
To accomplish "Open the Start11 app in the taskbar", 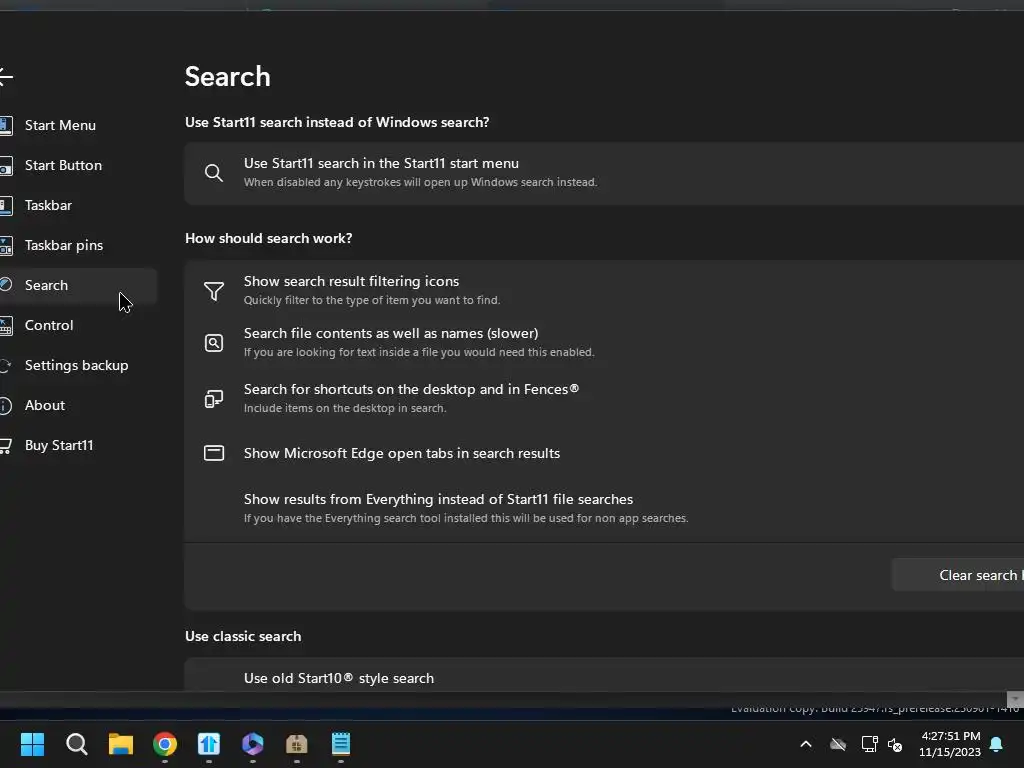I will tap(209, 744).
